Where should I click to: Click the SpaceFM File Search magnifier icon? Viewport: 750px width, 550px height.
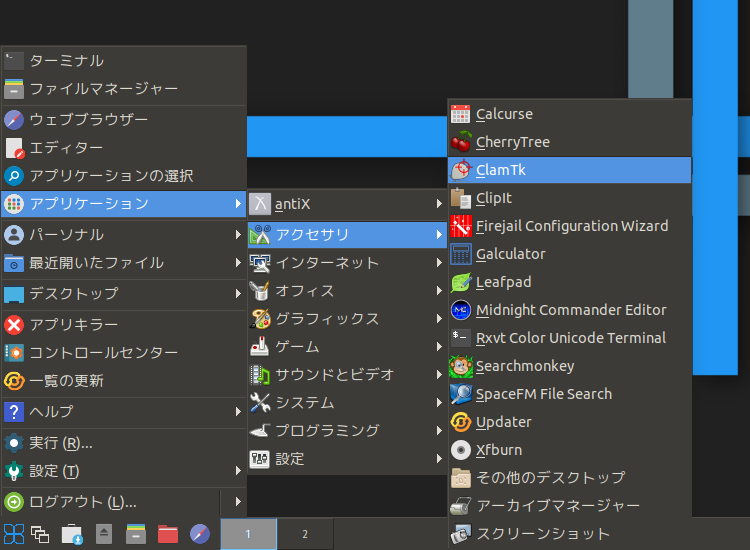click(x=461, y=394)
